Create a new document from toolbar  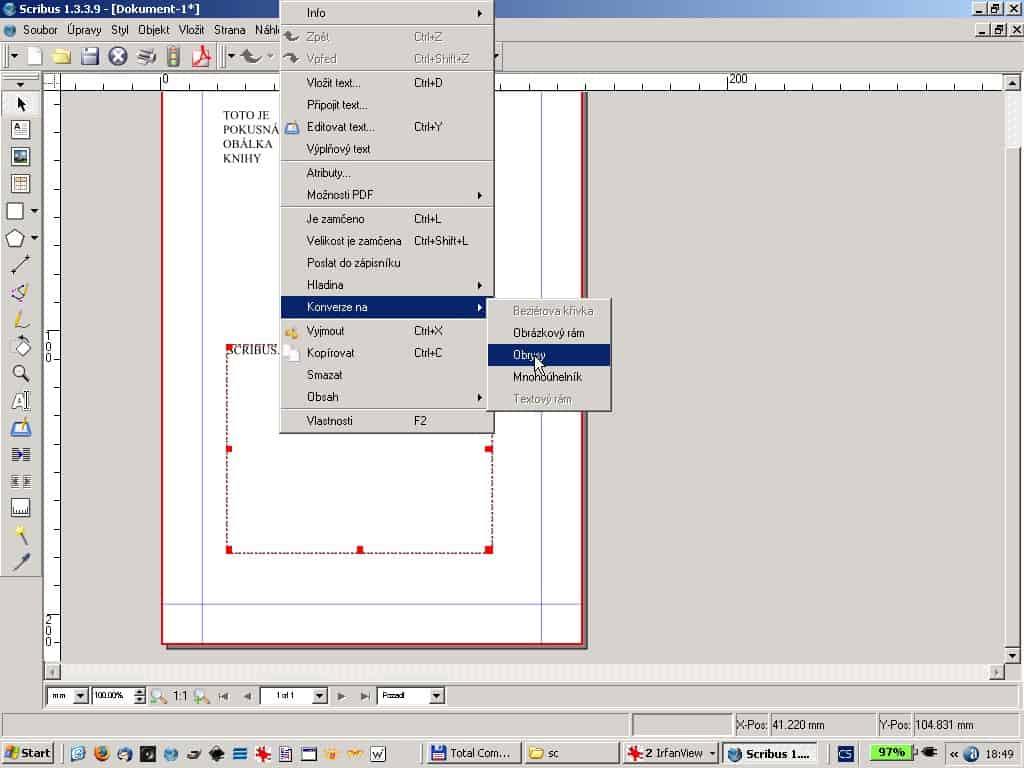point(35,57)
